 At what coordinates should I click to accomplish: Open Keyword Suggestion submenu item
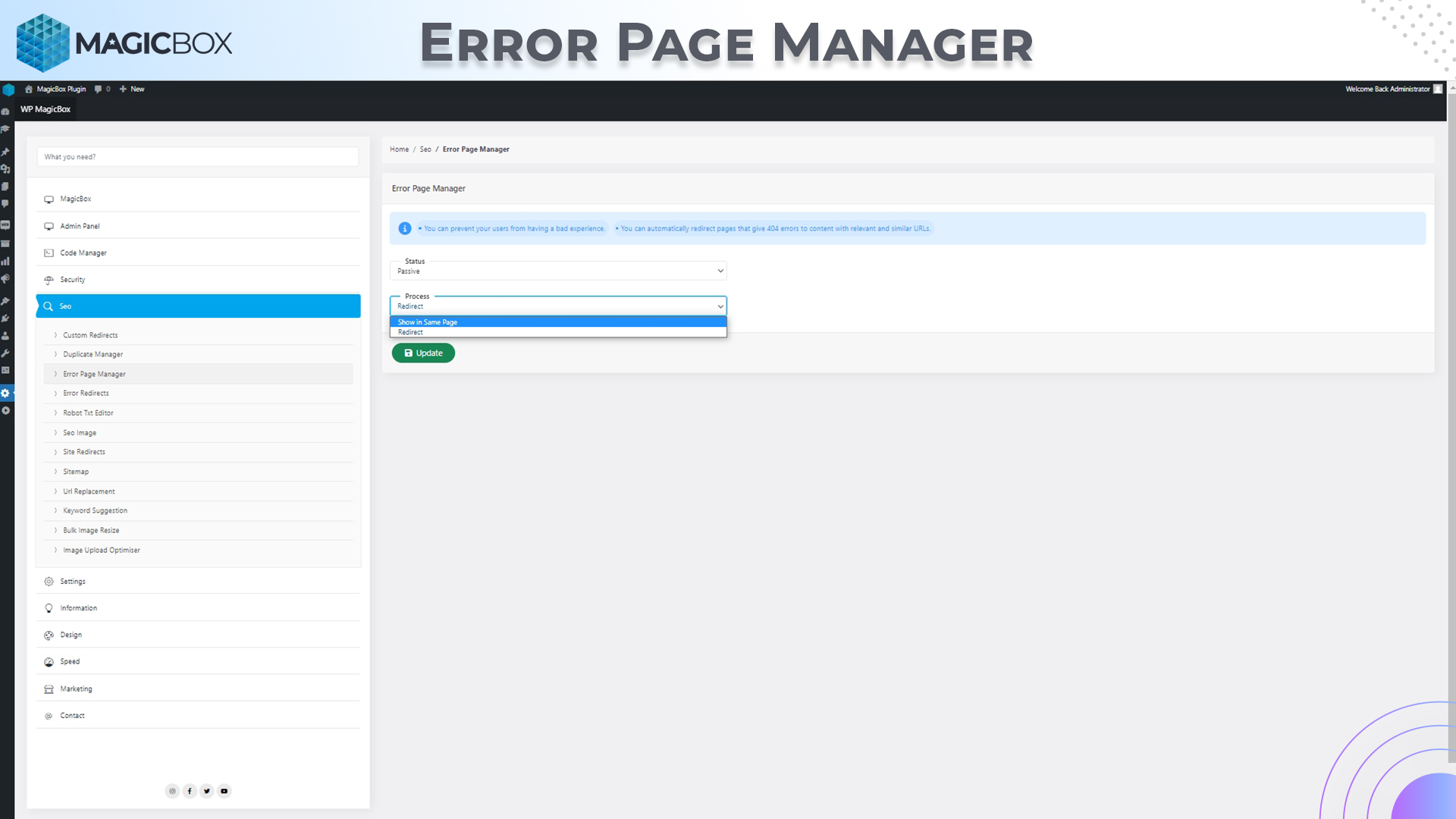198,511
